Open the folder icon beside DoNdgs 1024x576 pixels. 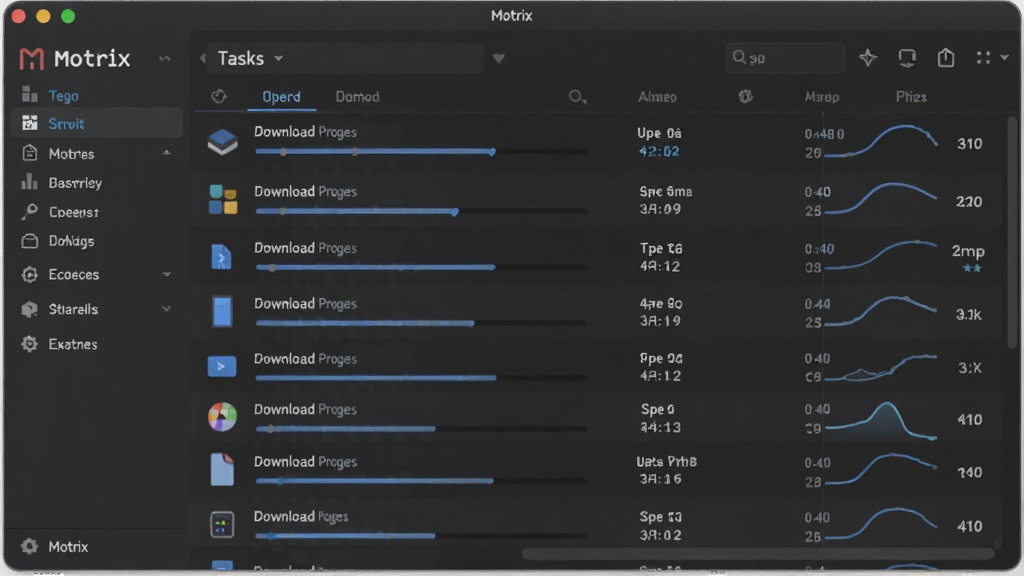click(x=29, y=241)
